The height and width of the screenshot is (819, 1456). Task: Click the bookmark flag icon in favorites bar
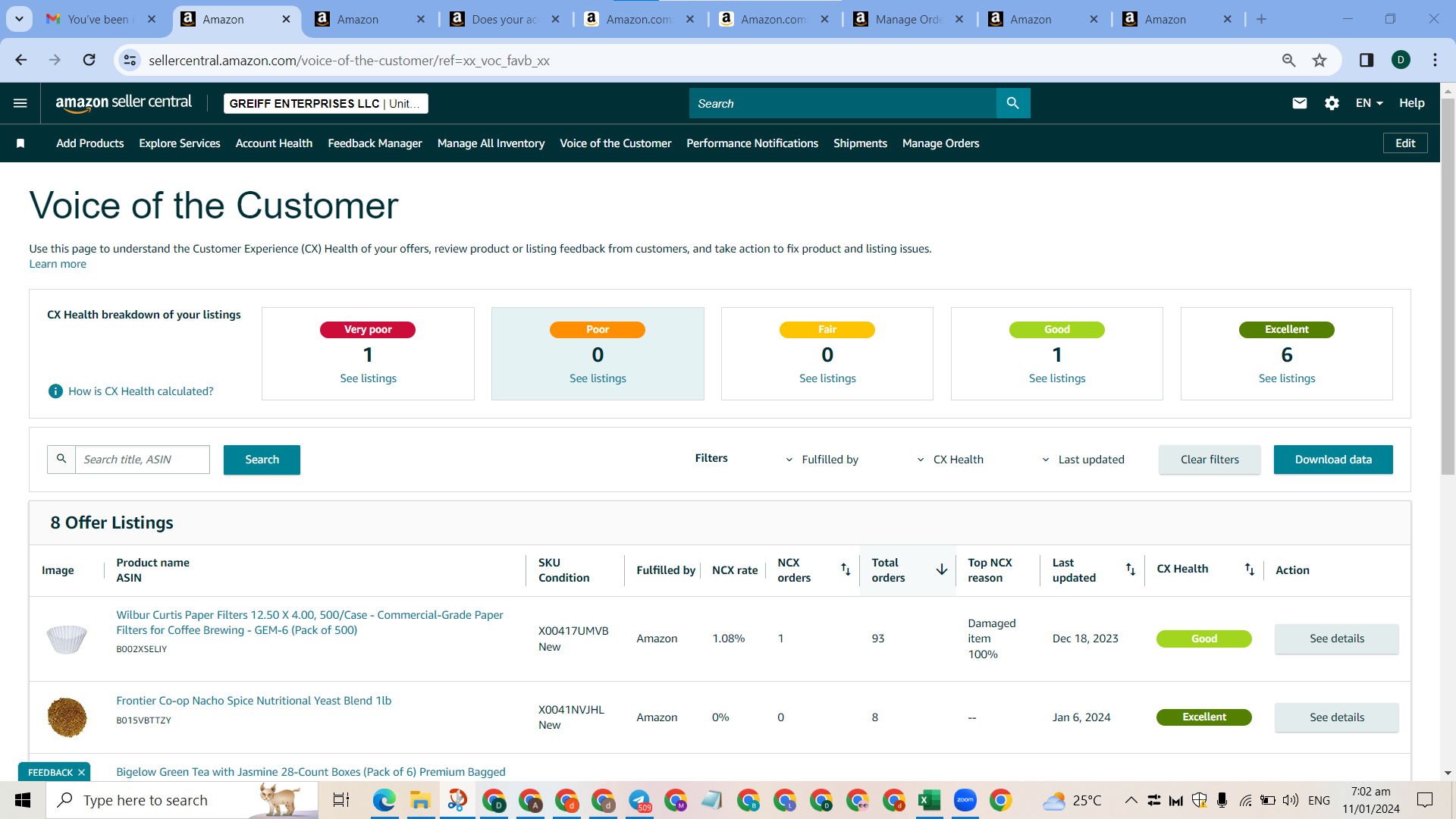tap(20, 143)
